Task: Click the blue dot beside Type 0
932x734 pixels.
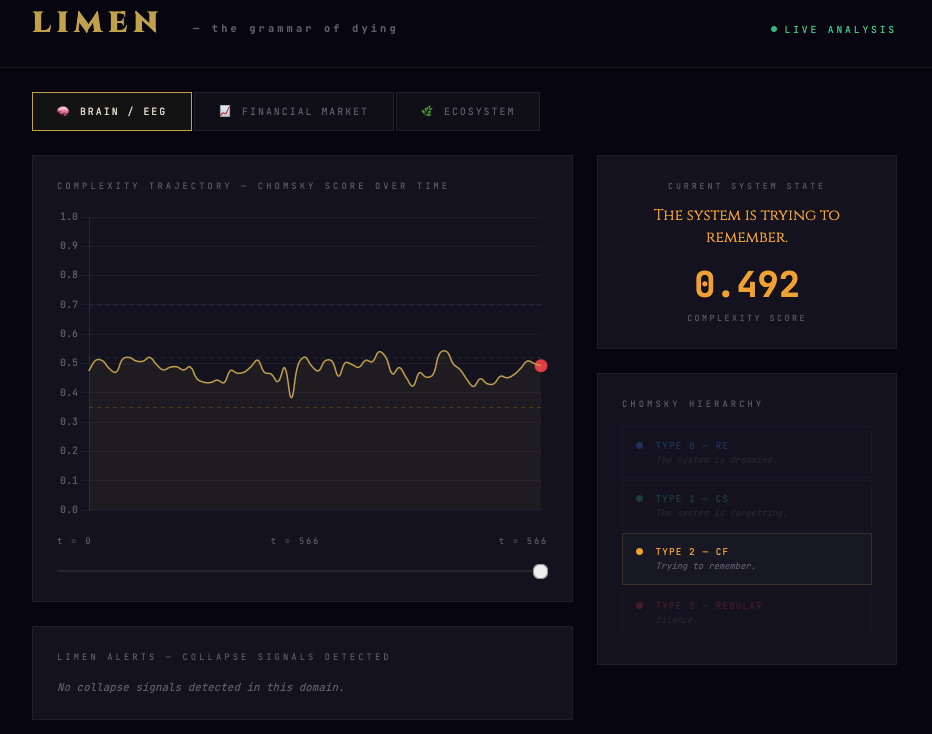Action: [x=640, y=445]
